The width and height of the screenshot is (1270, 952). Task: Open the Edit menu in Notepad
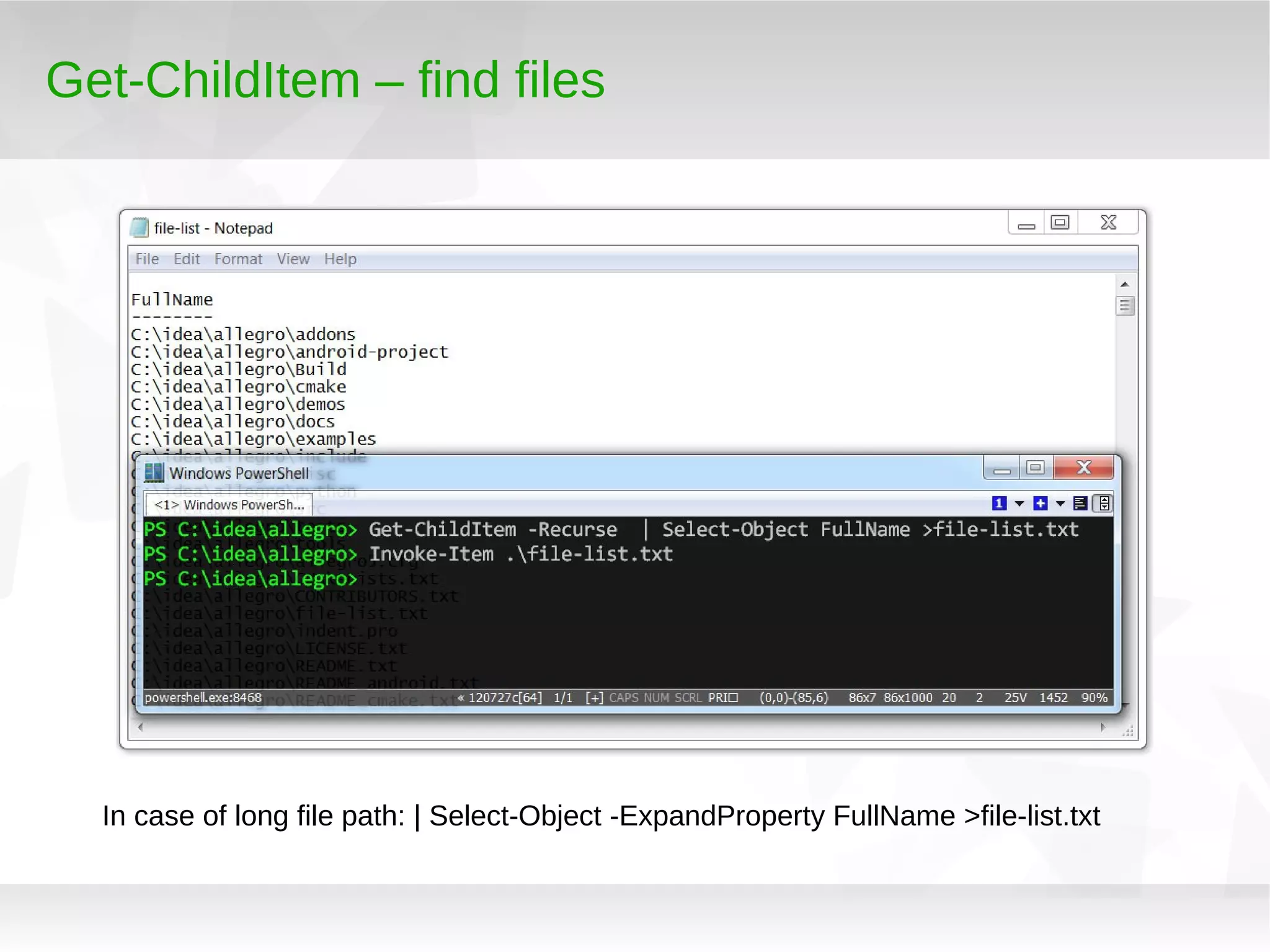[x=186, y=259]
